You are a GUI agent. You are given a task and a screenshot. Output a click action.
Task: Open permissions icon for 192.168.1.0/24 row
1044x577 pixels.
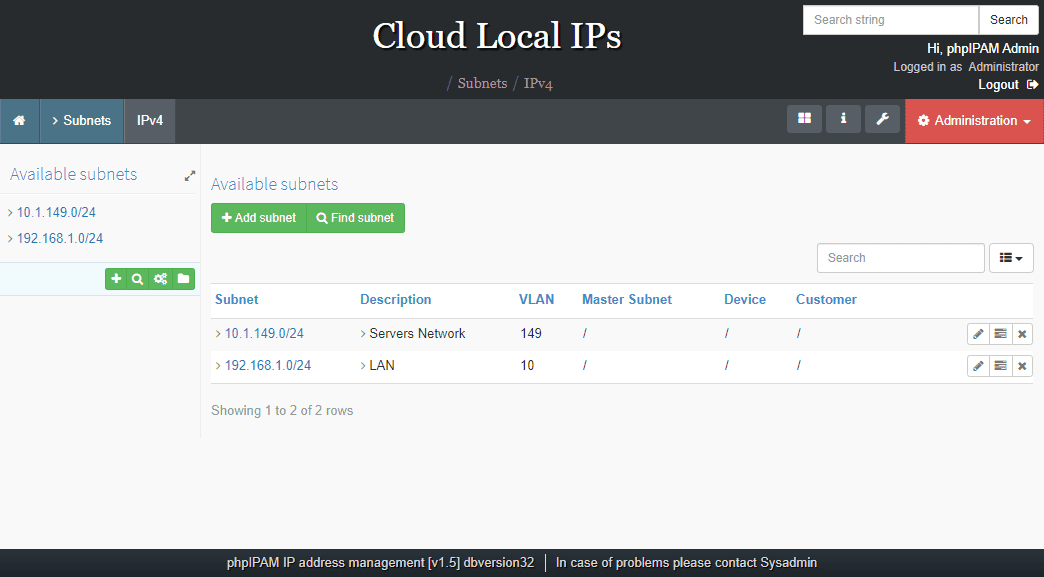coord(1000,366)
